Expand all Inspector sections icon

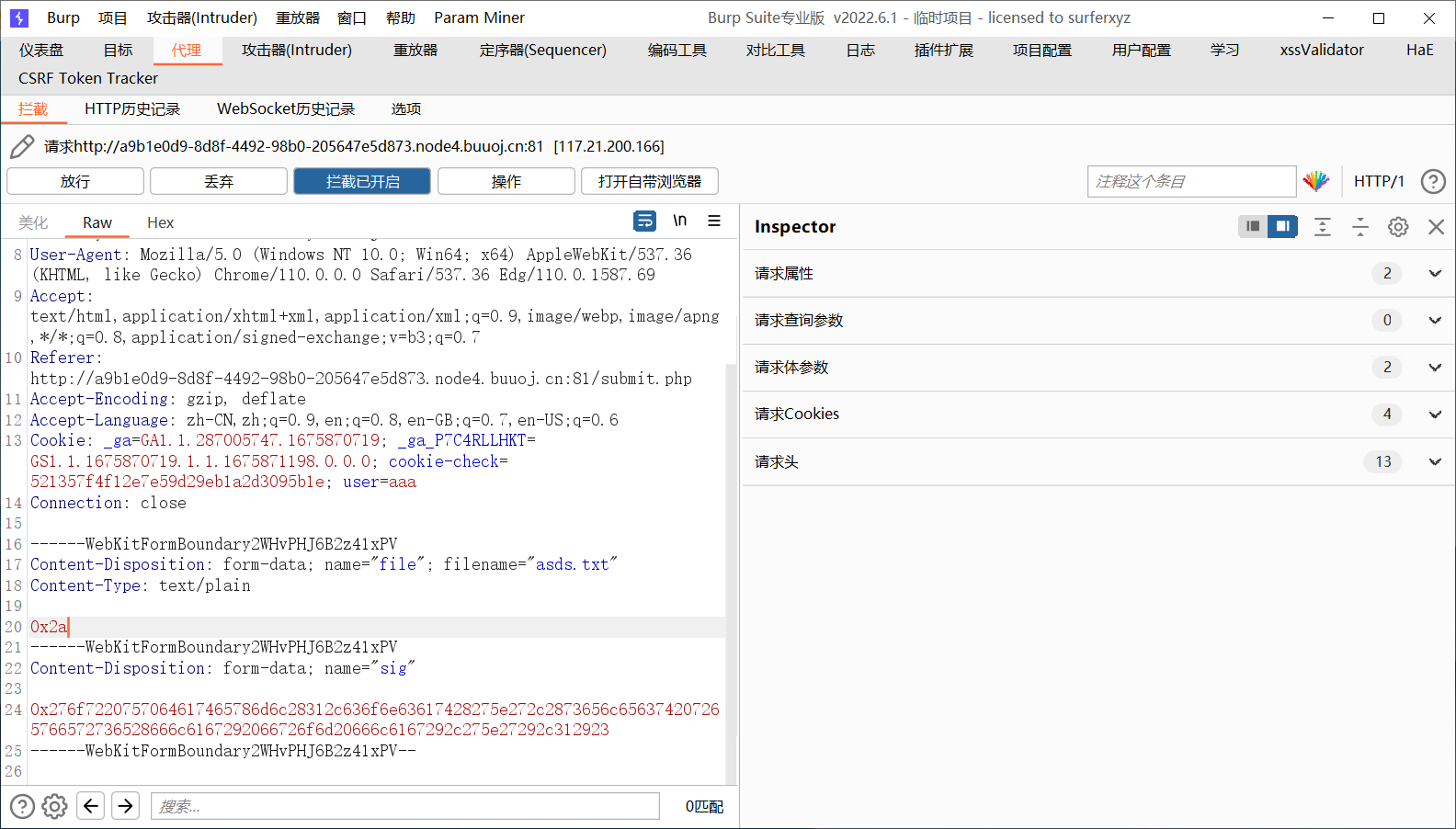pyautogui.click(x=1323, y=227)
